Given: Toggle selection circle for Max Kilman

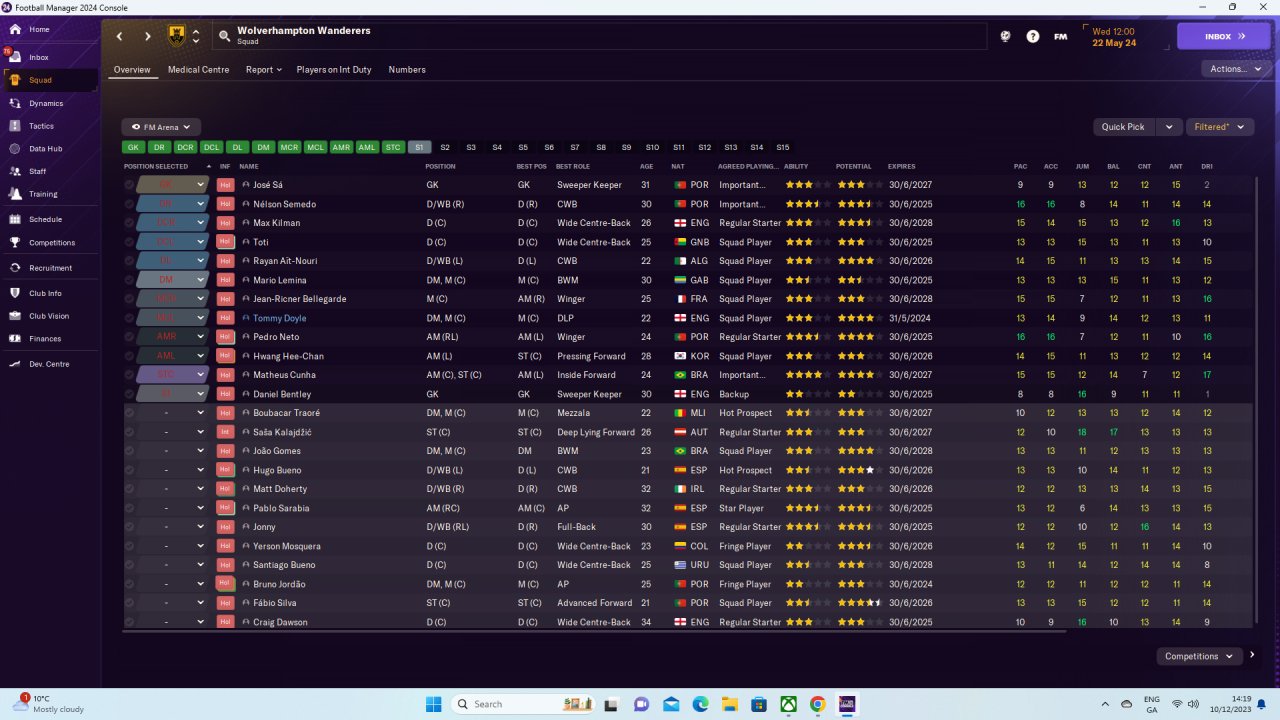Looking at the screenshot, I should tap(129, 223).
